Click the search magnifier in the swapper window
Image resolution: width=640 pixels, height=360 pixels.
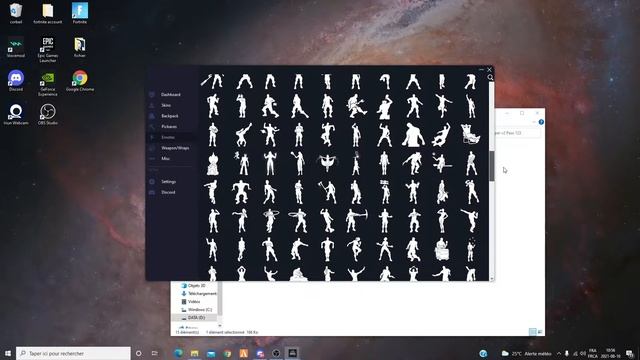coord(490,78)
